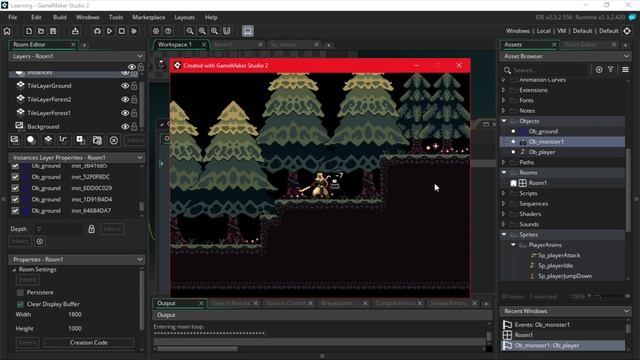Screen dimensions: 640x360
Task: Toggle the magnet snap toolbar icon
Action: tap(227, 31)
